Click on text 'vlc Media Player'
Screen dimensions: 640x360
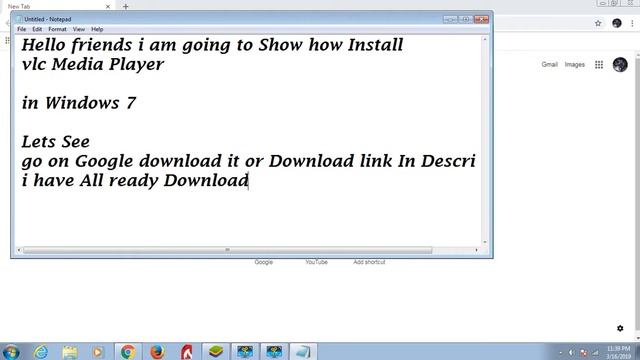[93, 64]
